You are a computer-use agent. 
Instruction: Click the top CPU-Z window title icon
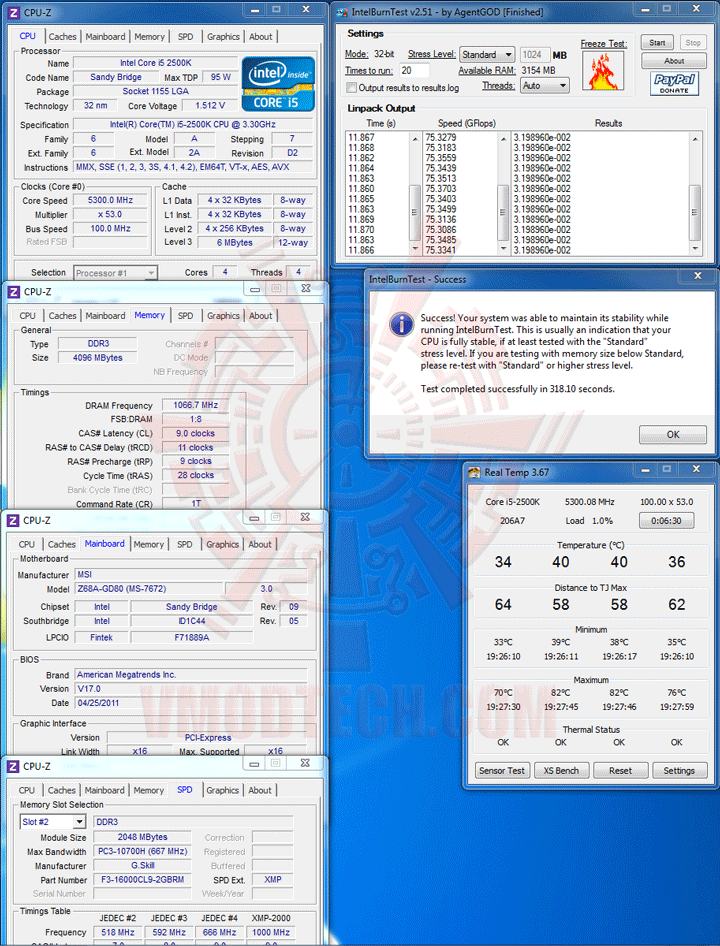coord(14,12)
